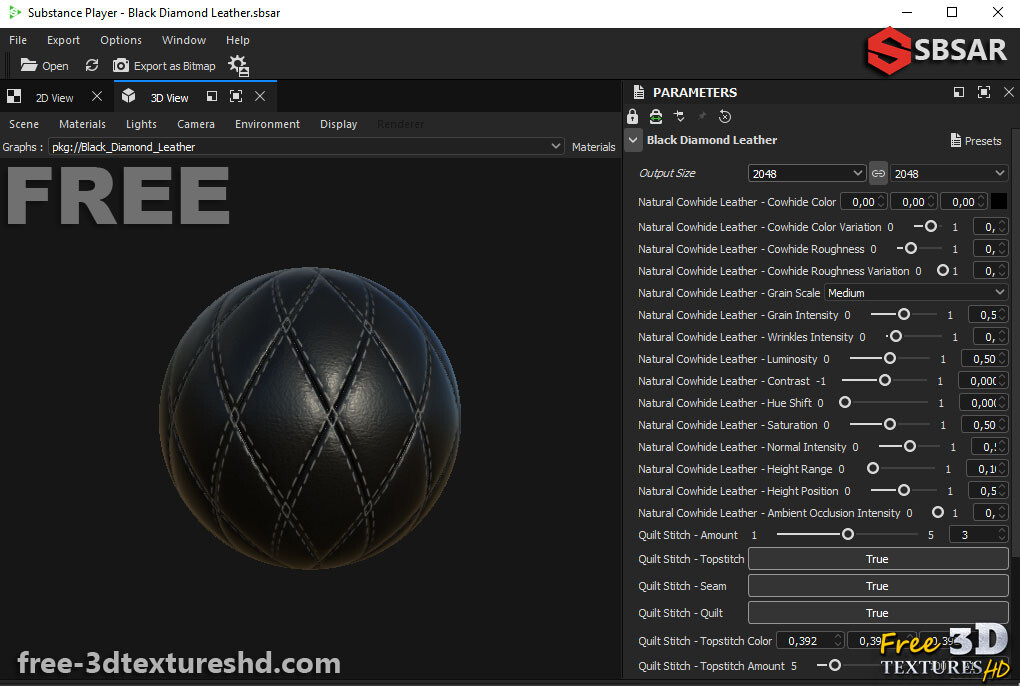This screenshot has width=1020, height=686.
Task: Expand the Grain Scale dropdown showing Medium
Action: pyautogui.click(x=915, y=292)
